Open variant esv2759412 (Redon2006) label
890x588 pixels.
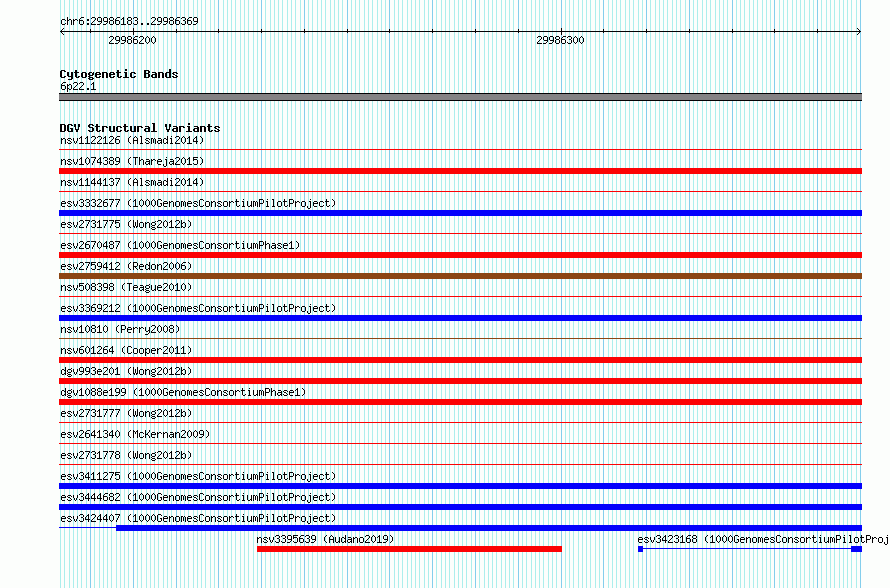click(126, 266)
